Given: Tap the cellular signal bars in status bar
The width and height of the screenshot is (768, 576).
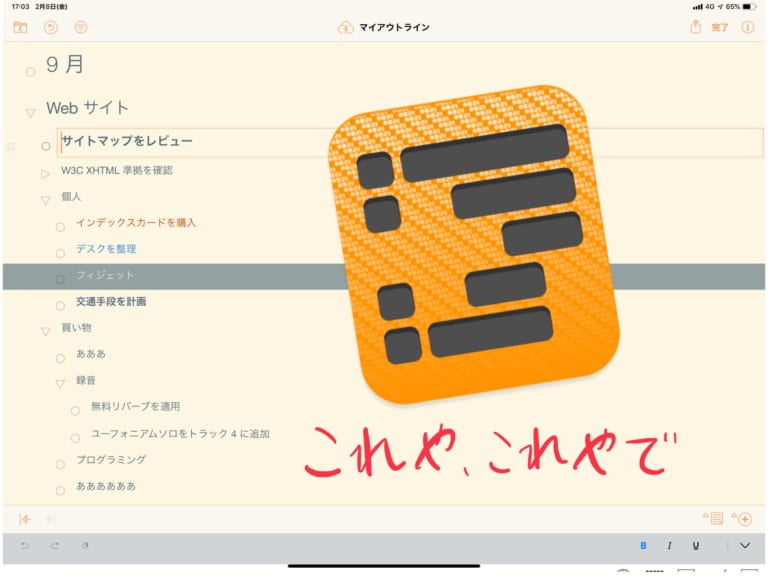Looking at the screenshot, I should click(x=697, y=7).
